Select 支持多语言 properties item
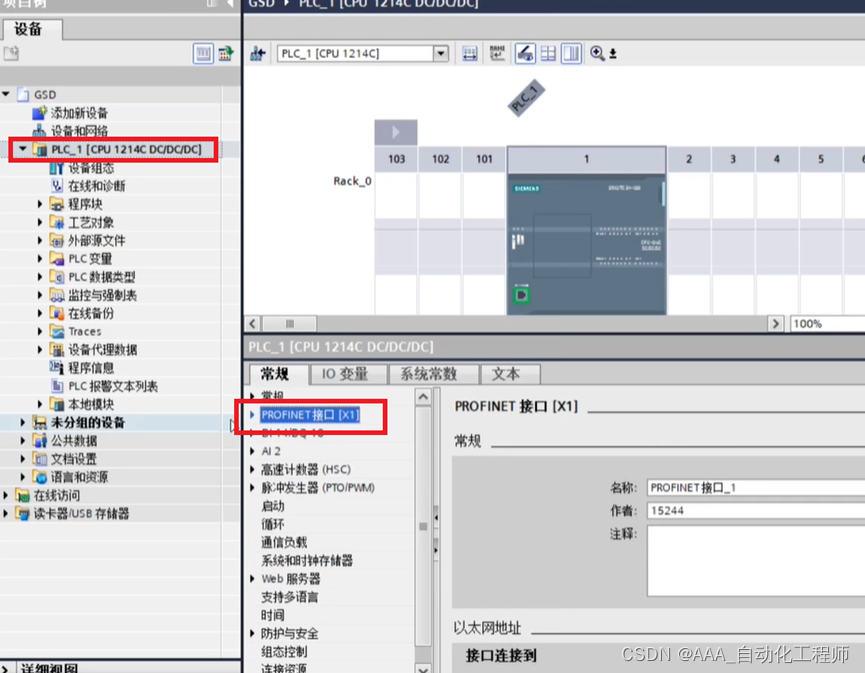 290,597
